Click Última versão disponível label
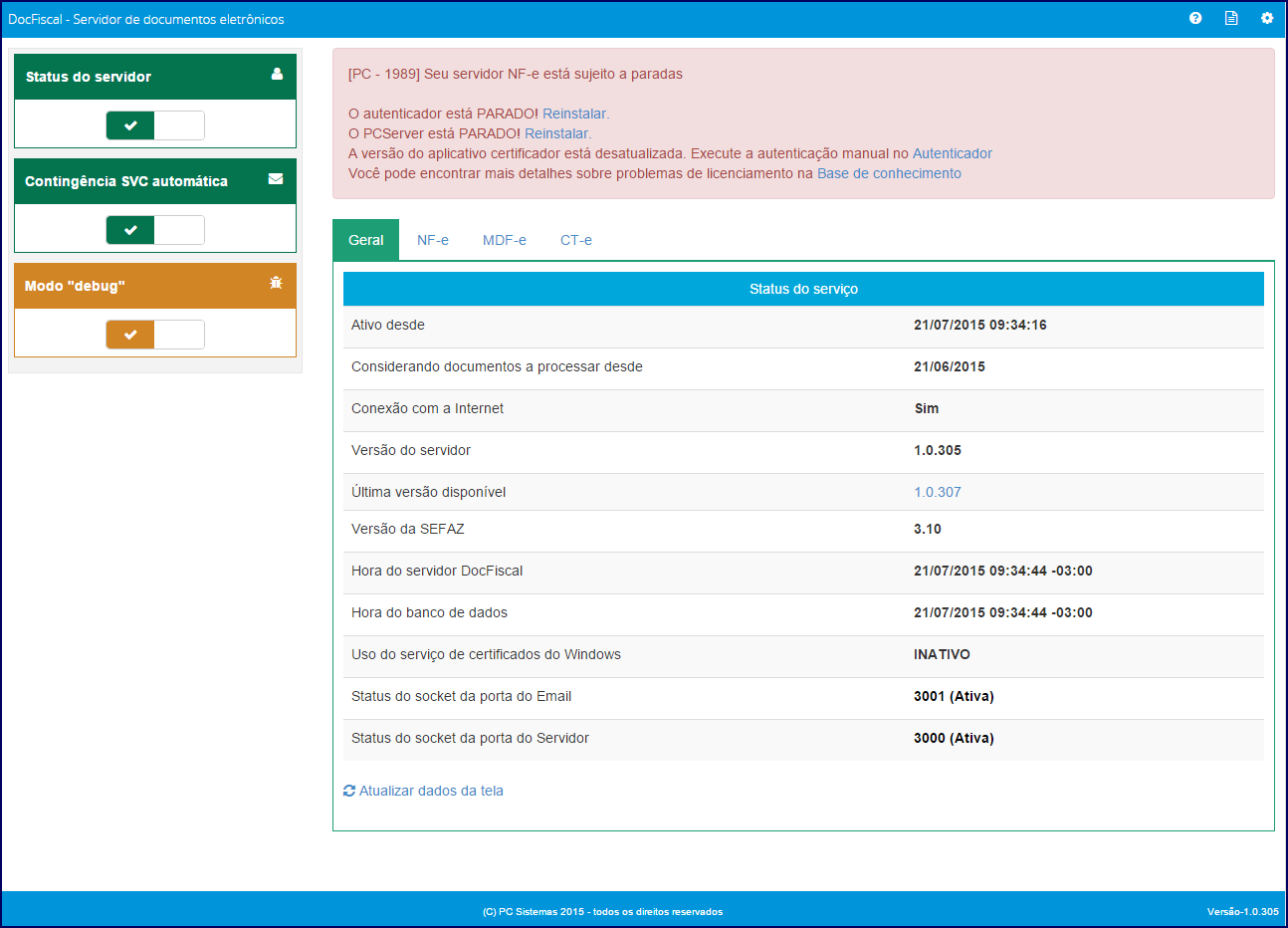The image size is (1288, 928). point(429,492)
